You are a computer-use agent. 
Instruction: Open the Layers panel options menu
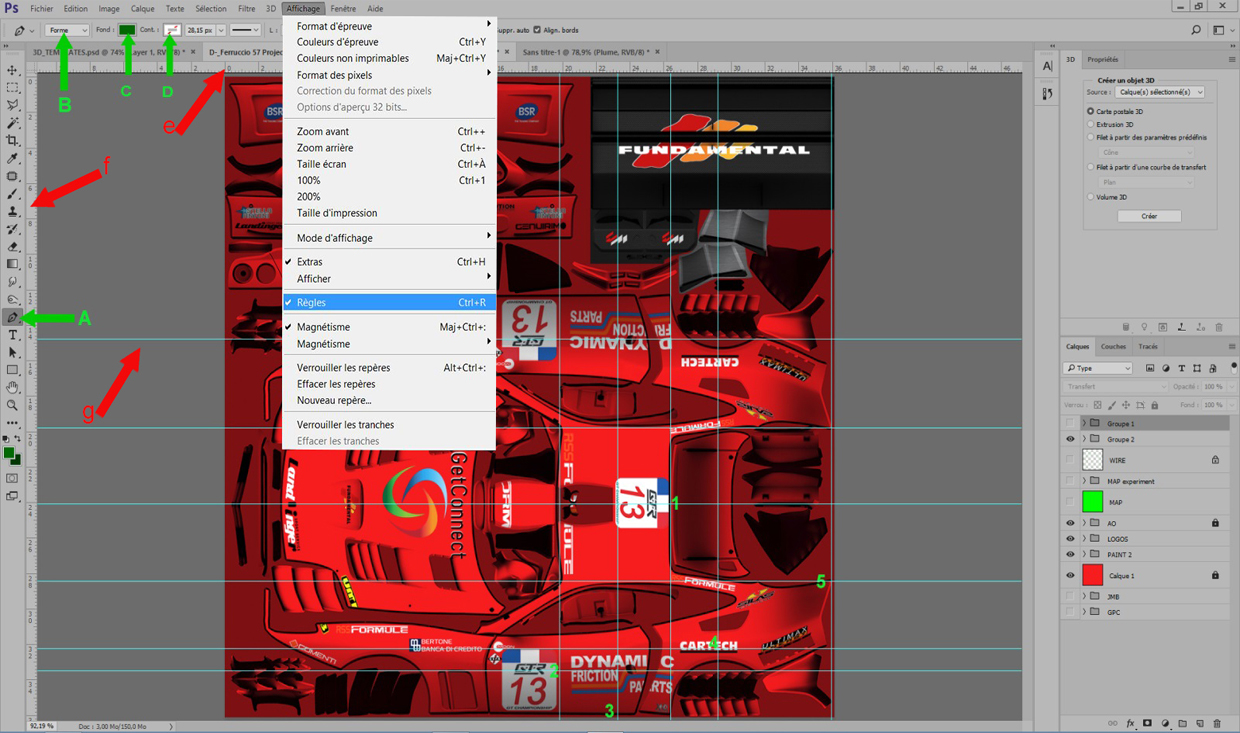click(1232, 347)
